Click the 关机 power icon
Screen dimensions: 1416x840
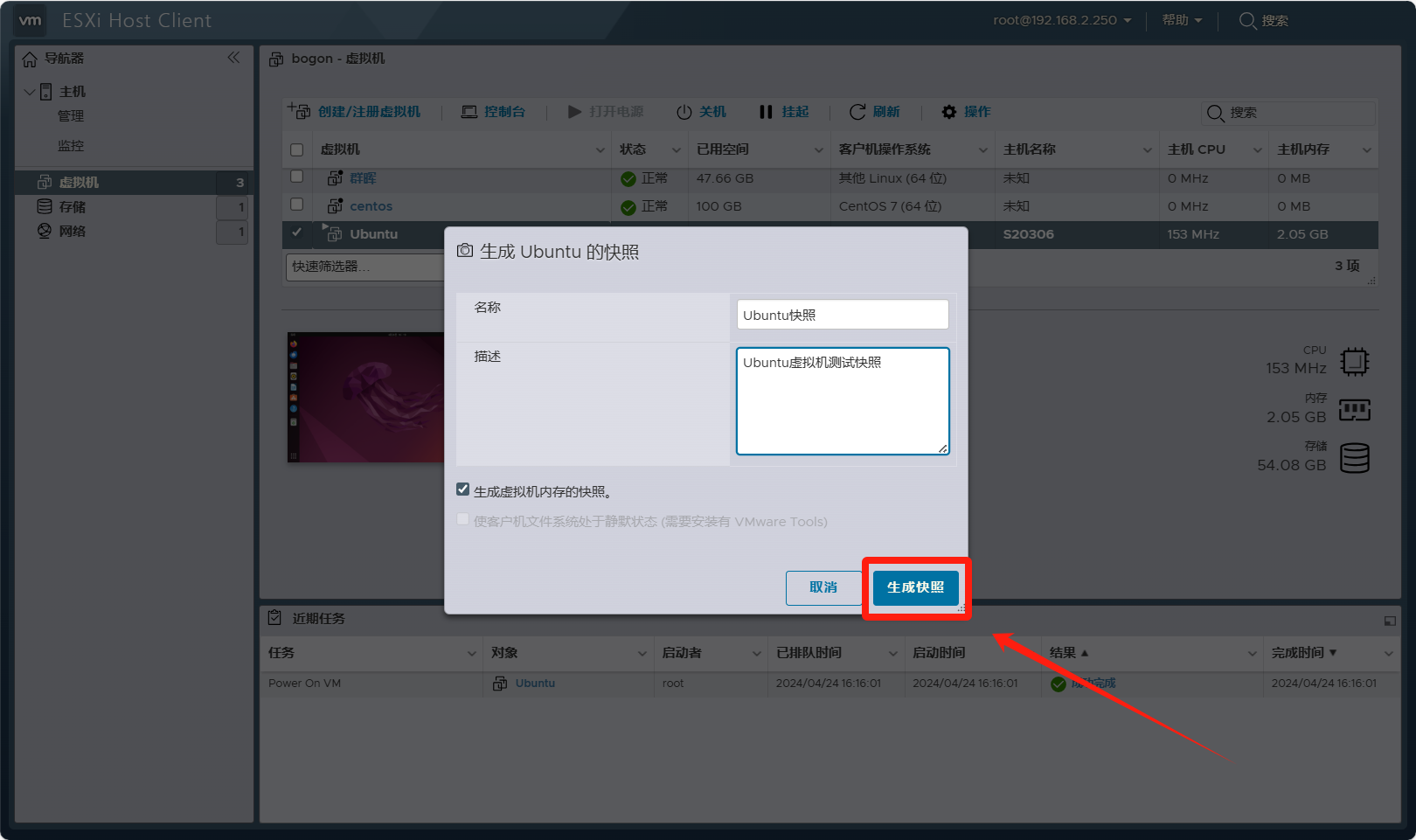(684, 112)
